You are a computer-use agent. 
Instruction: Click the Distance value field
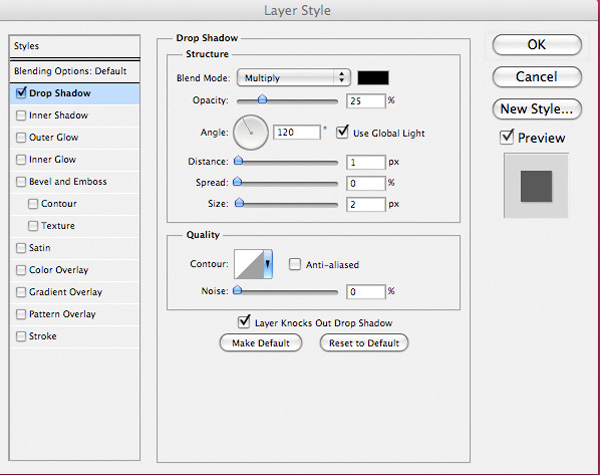(366, 162)
